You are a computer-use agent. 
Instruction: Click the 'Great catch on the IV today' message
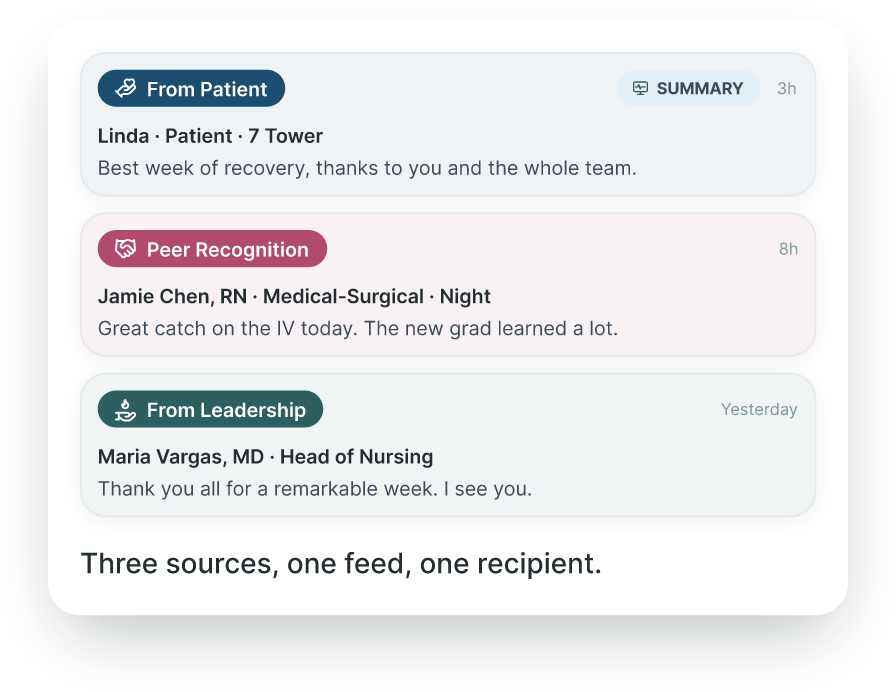point(358,329)
